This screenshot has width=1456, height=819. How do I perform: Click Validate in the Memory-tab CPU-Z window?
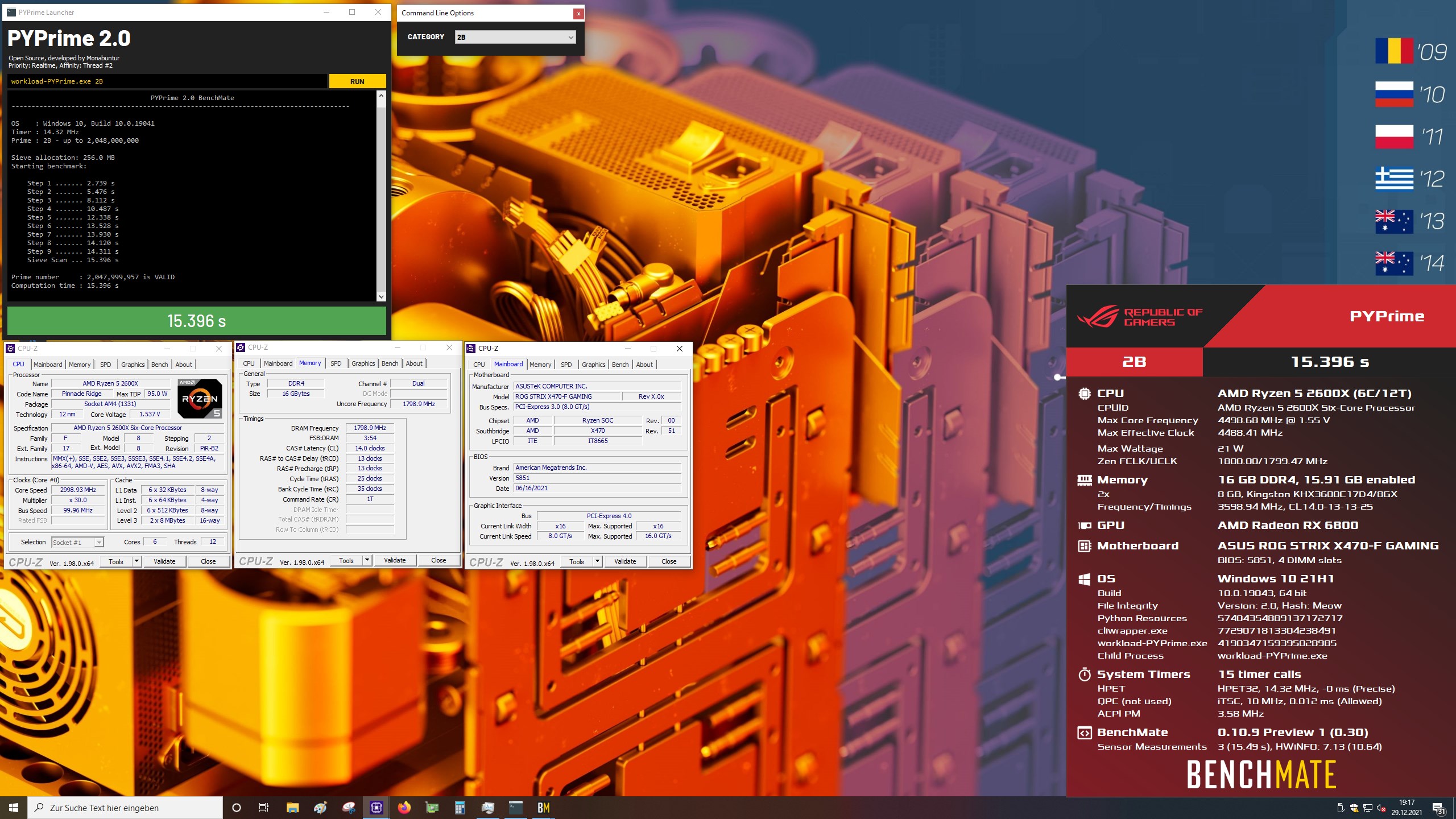[395, 560]
